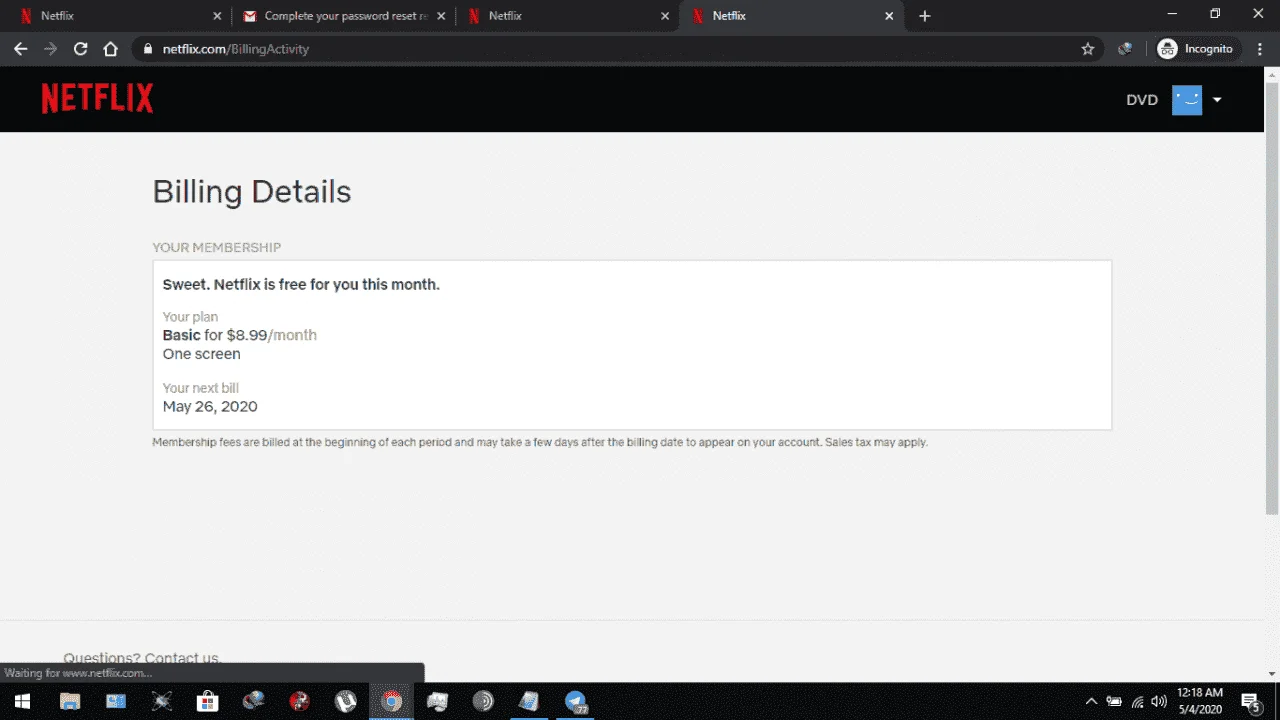Open the Windows notification center icon

1250,701
